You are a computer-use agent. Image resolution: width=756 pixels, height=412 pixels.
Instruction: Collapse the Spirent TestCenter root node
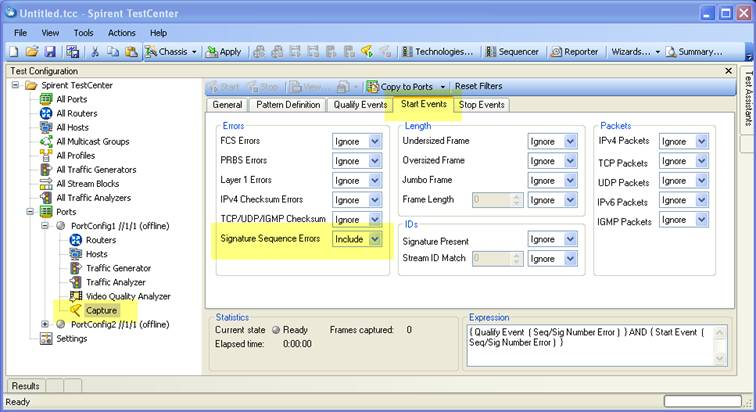click(15, 85)
